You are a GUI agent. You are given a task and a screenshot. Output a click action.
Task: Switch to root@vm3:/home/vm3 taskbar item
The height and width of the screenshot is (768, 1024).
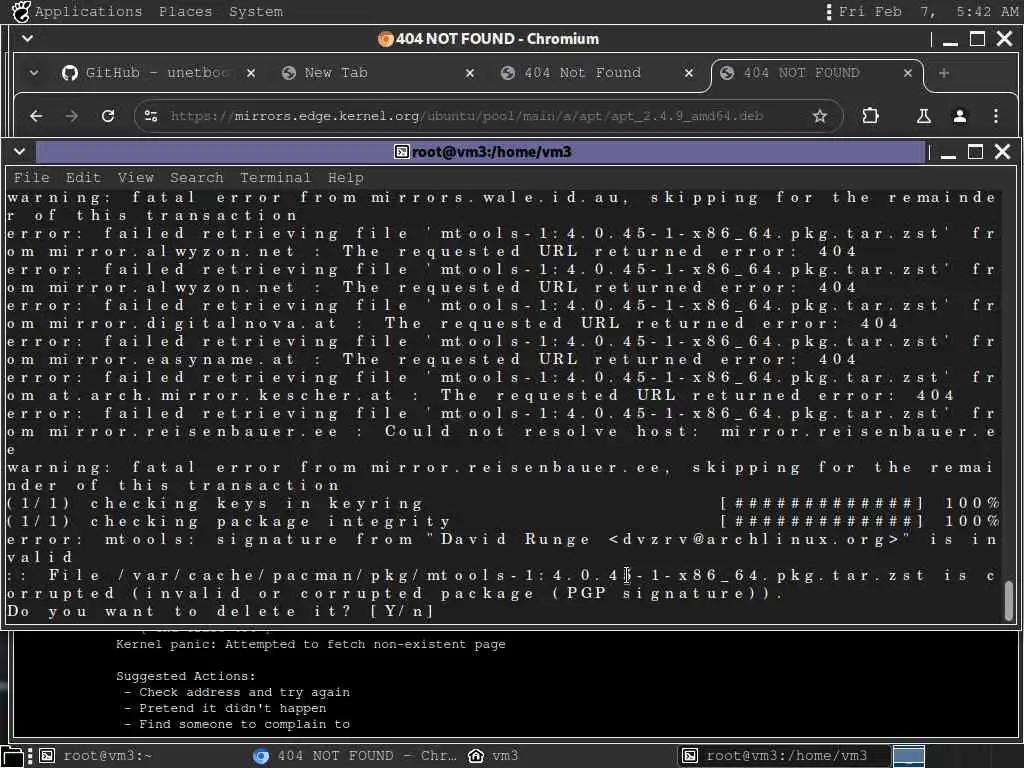(784, 756)
